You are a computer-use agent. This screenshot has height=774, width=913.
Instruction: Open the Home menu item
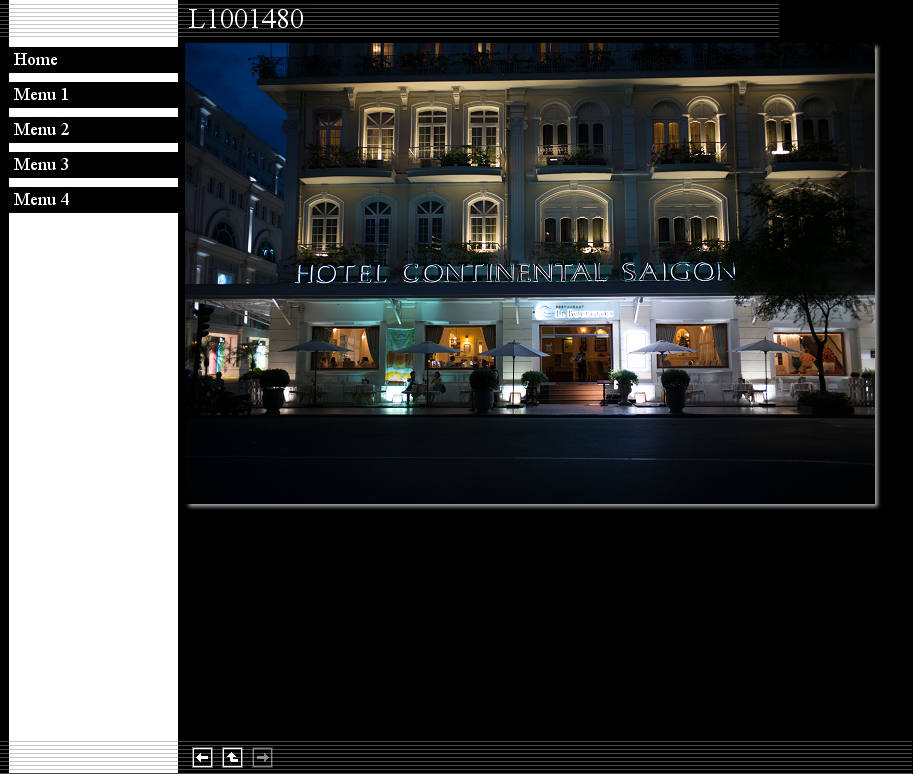(x=36, y=60)
